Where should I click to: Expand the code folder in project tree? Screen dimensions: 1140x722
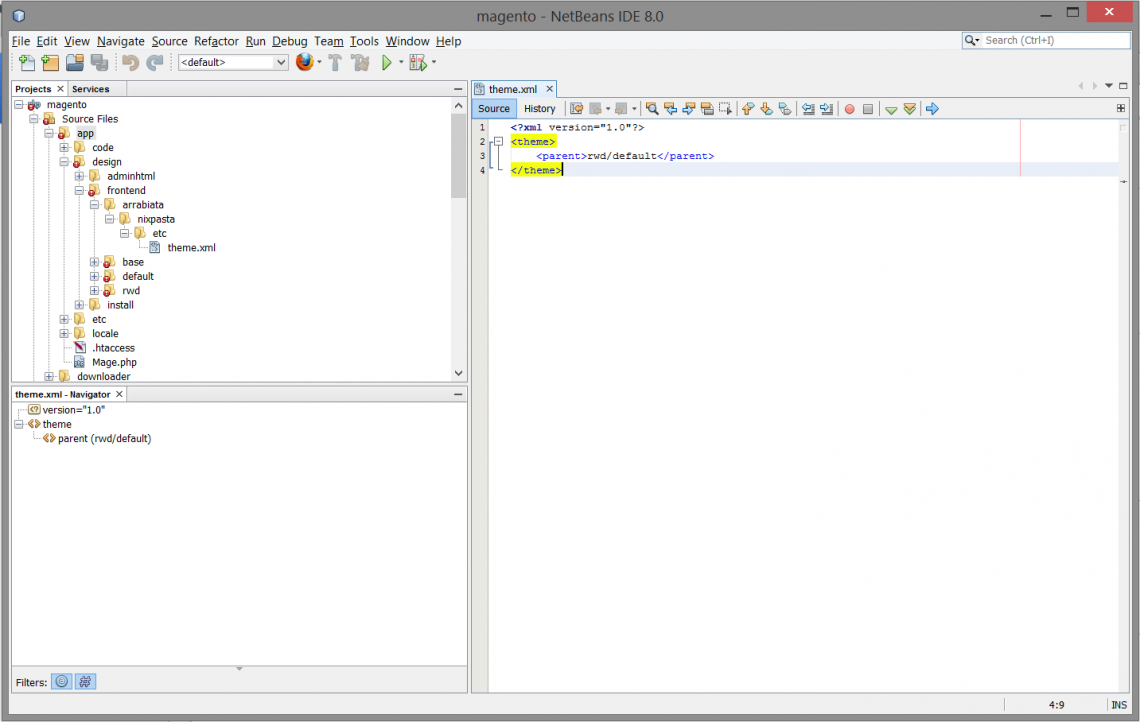[64, 148]
